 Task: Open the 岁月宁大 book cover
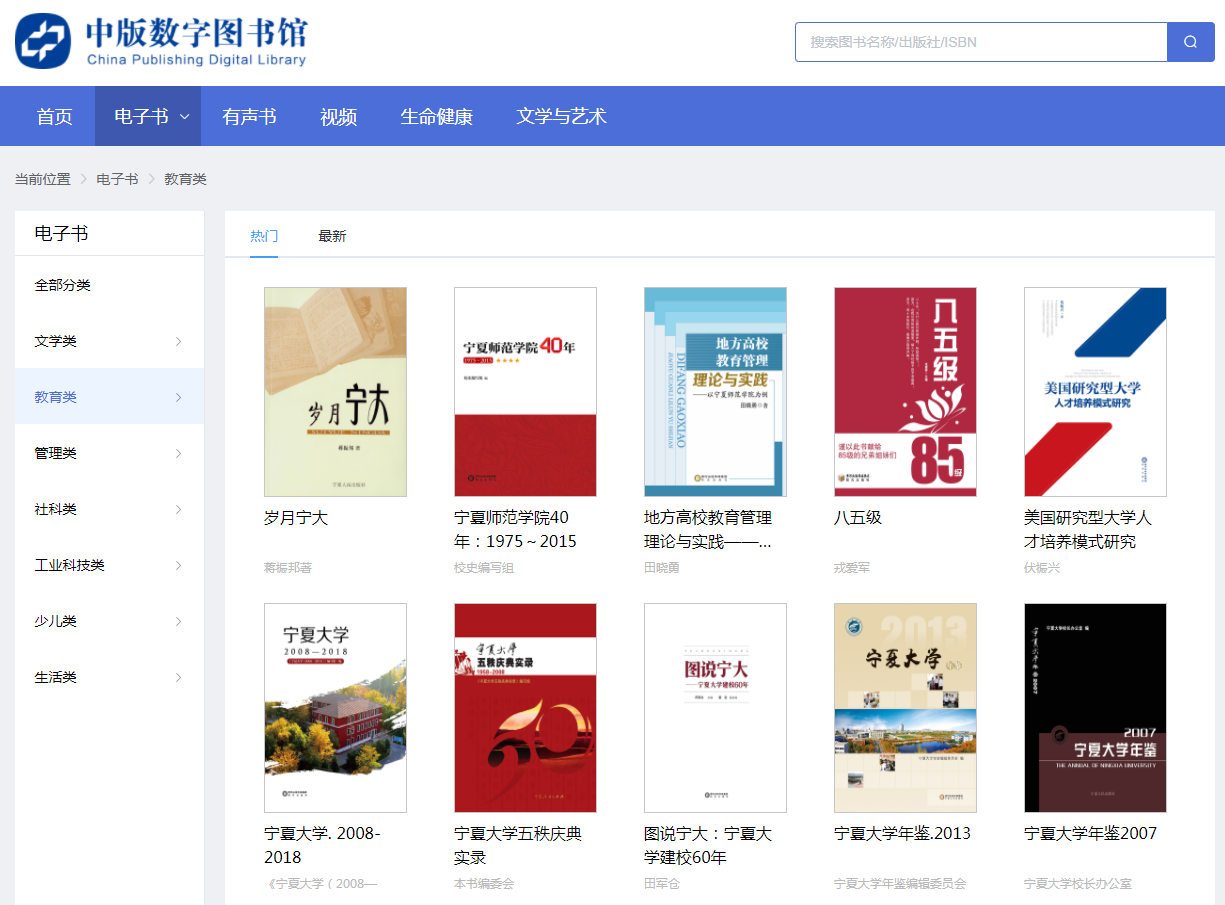pyautogui.click(x=335, y=392)
